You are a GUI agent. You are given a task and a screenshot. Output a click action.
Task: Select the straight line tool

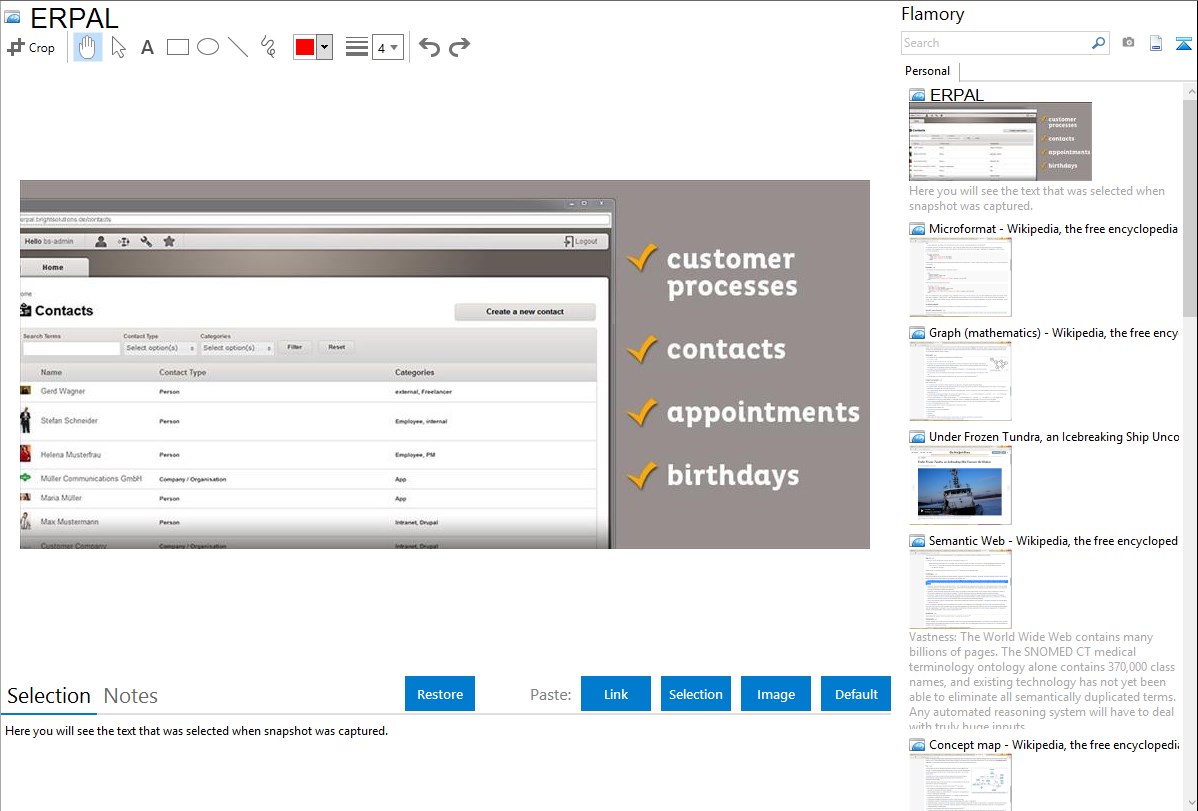tap(238, 47)
